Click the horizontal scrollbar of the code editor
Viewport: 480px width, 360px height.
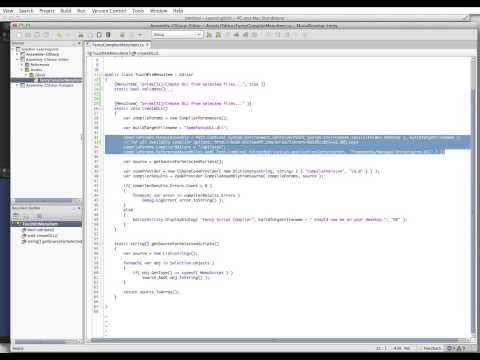(278, 340)
